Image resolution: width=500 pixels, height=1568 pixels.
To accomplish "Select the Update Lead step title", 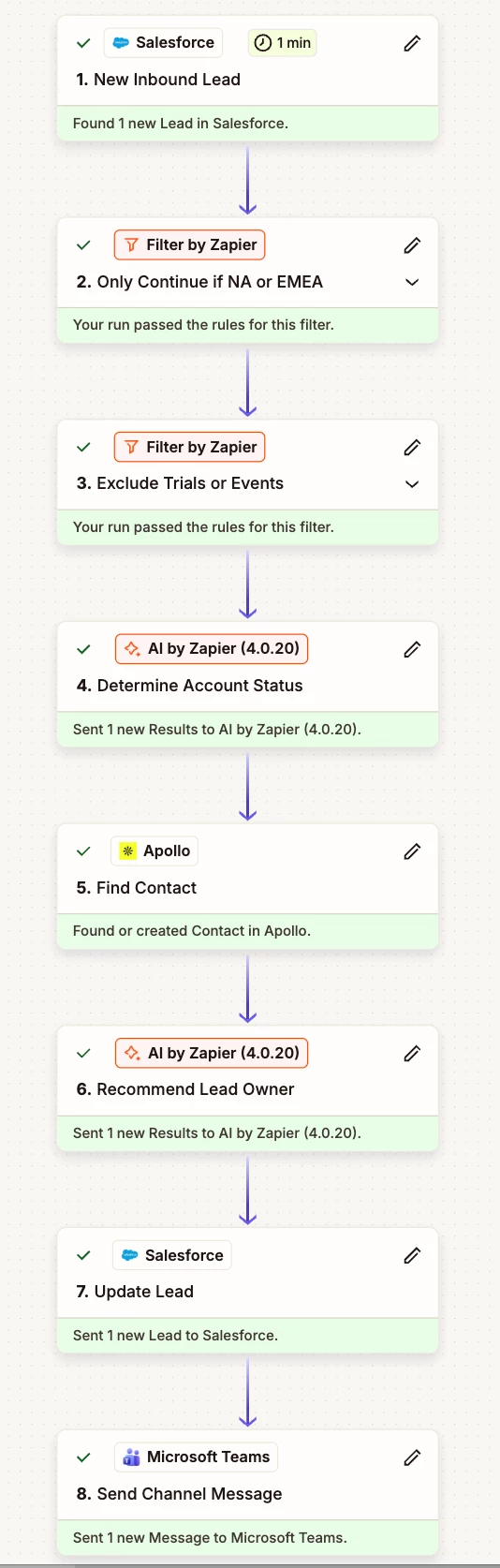I will [x=135, y=1292].
